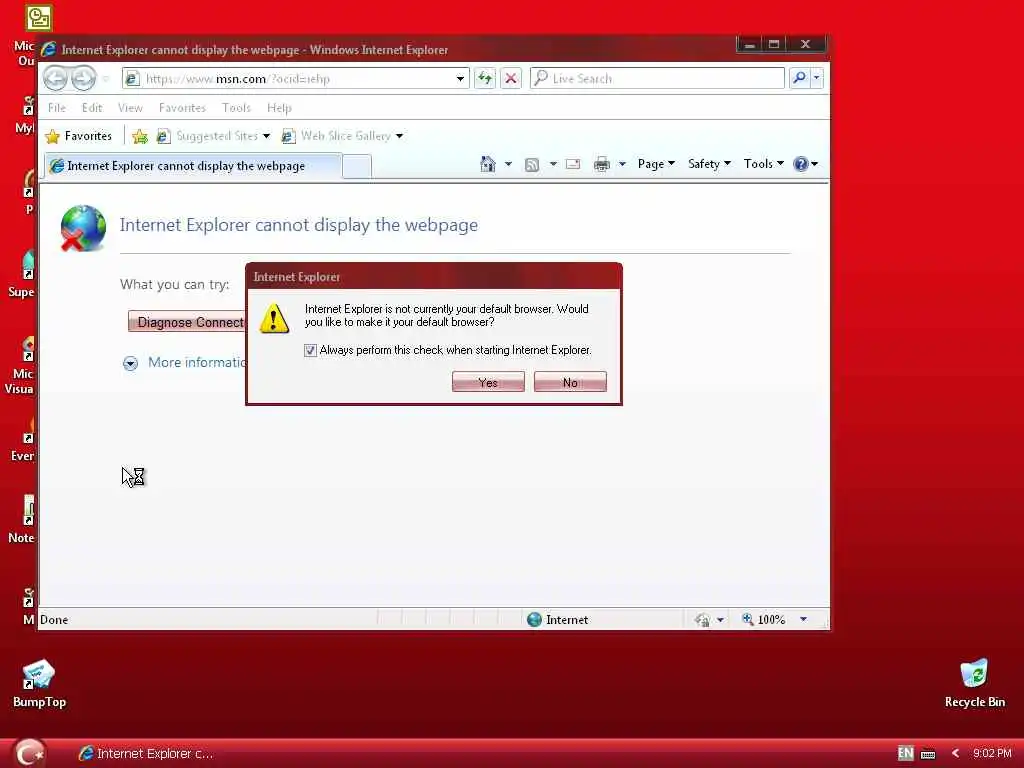Image resolution: width=1024 pixels, height=768 pixels.
Task: Open the Edit menu
Action: tap(91, 108)
